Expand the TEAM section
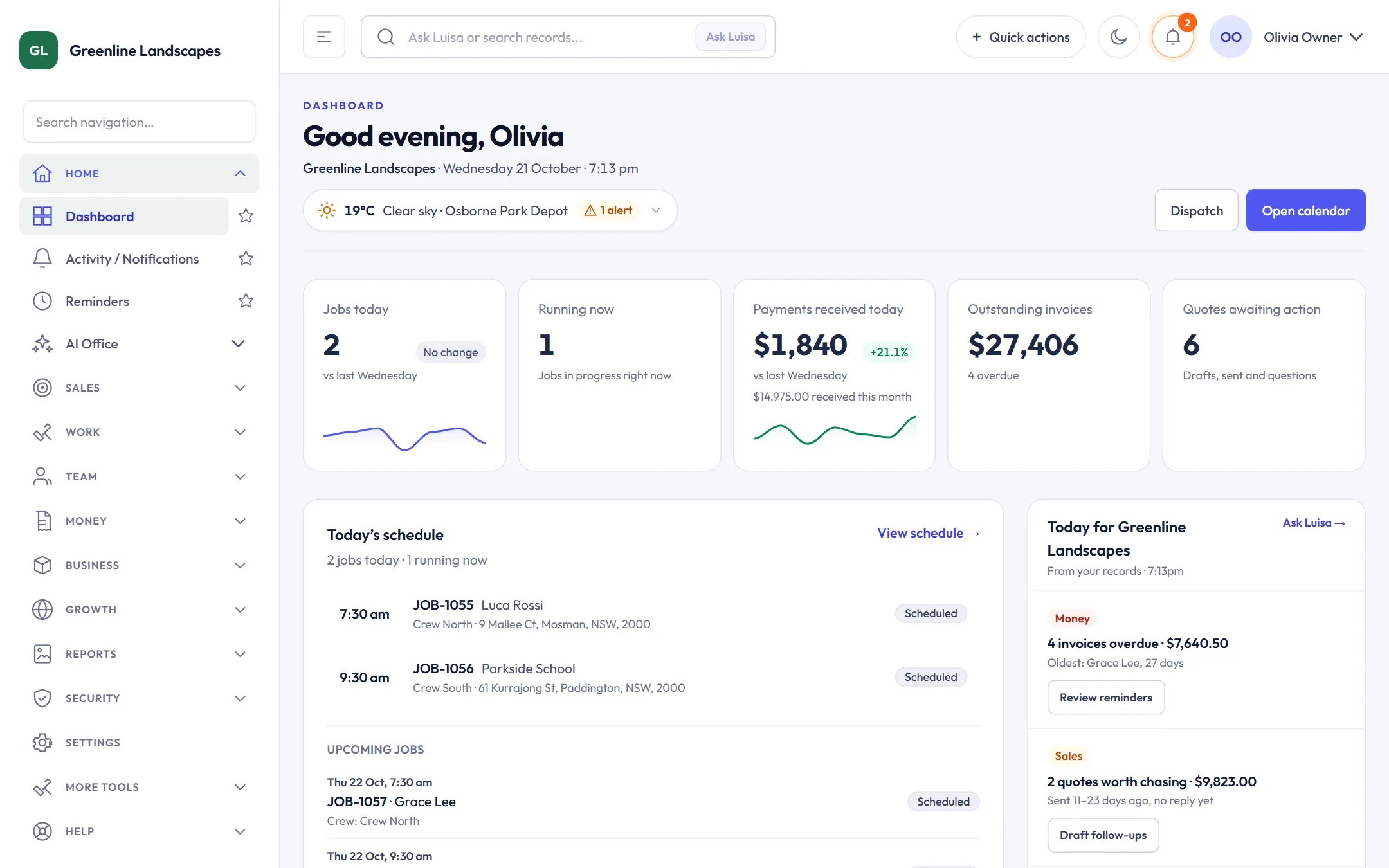This screenshot has width=1389, height=868. [240, 476]
